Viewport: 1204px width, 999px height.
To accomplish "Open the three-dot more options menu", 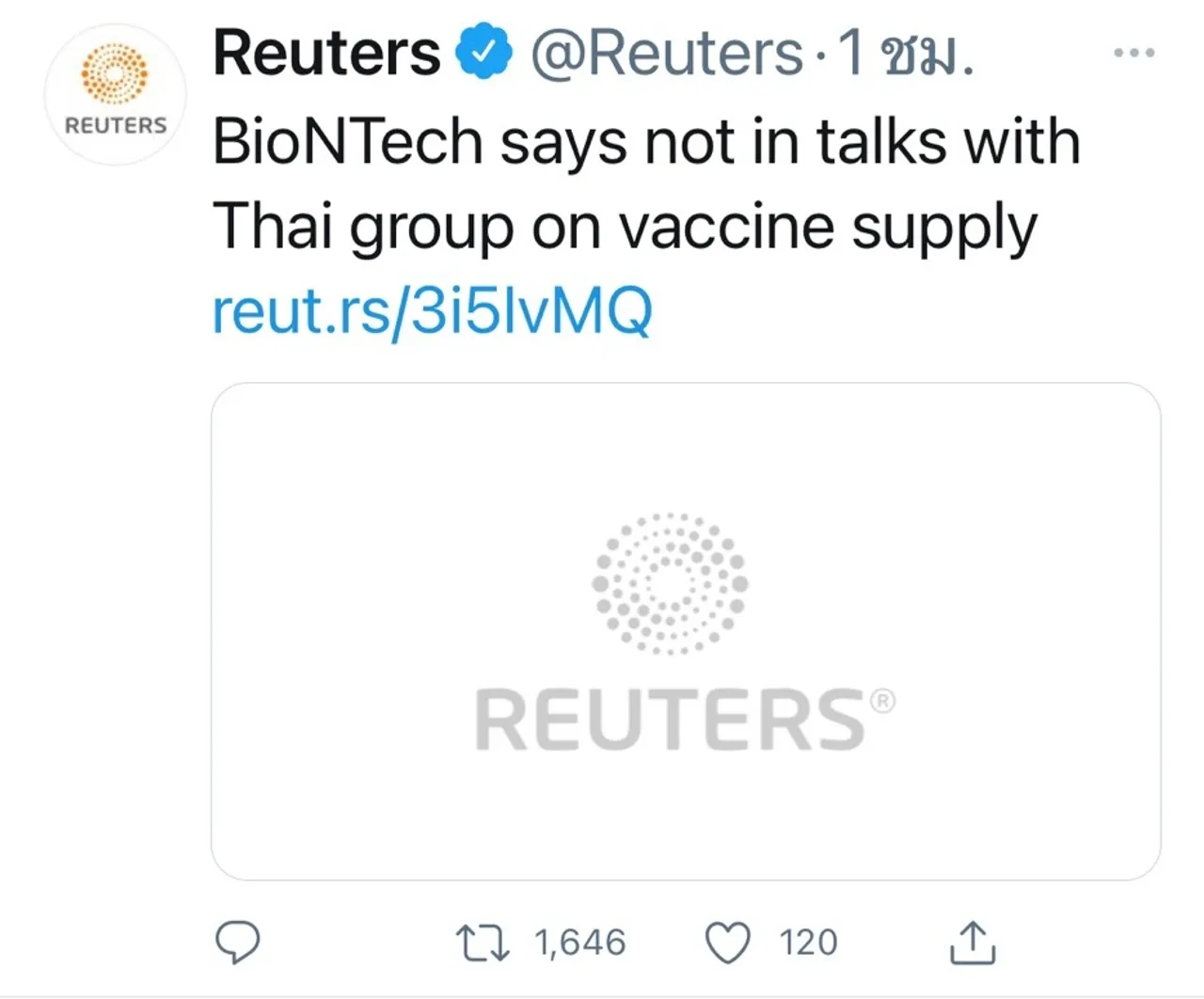I will click(x=1133, y=53).
